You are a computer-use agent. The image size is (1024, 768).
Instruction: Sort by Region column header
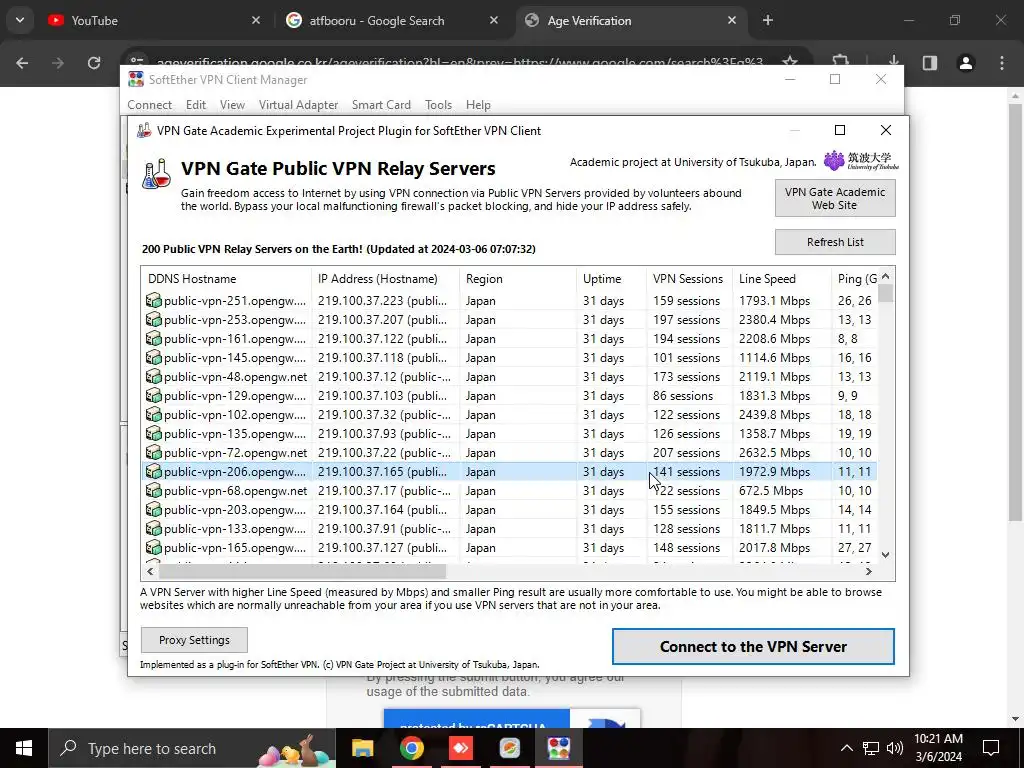coord(518,279)
